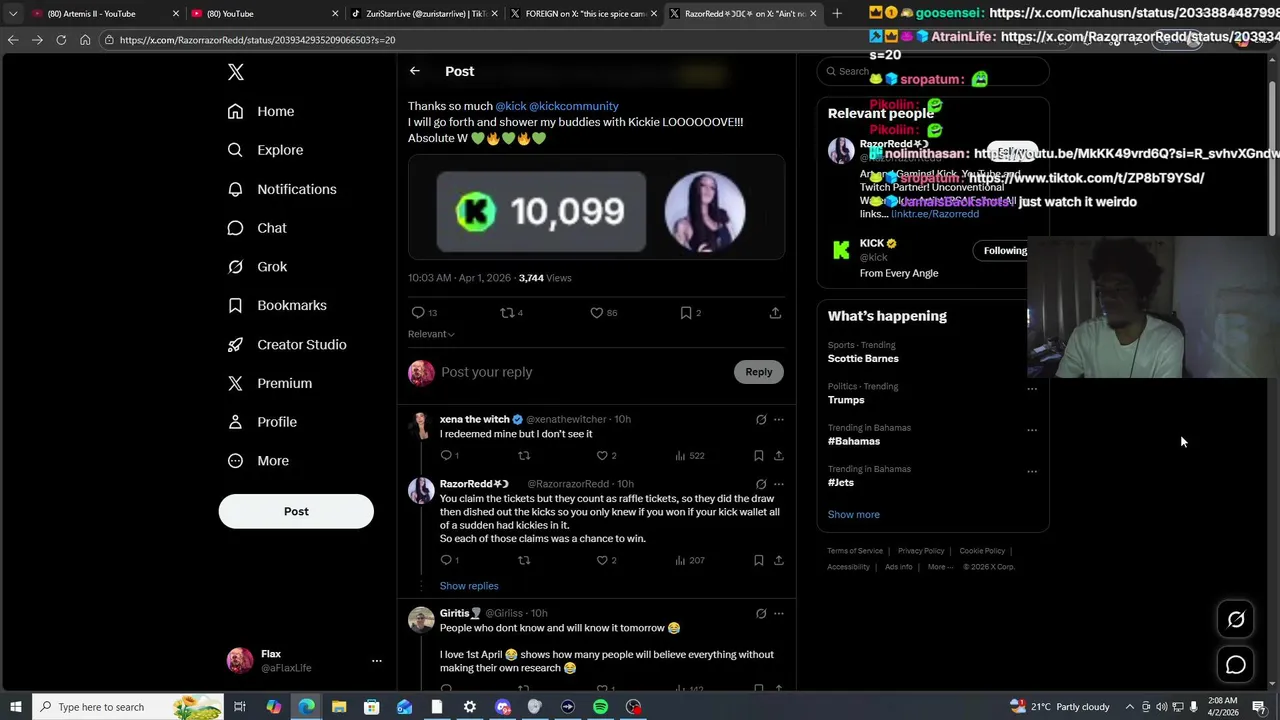Viewport: 1280px width, 720px height.
Task: Open #Jets trending topic
Action: (x=841, y=482)
